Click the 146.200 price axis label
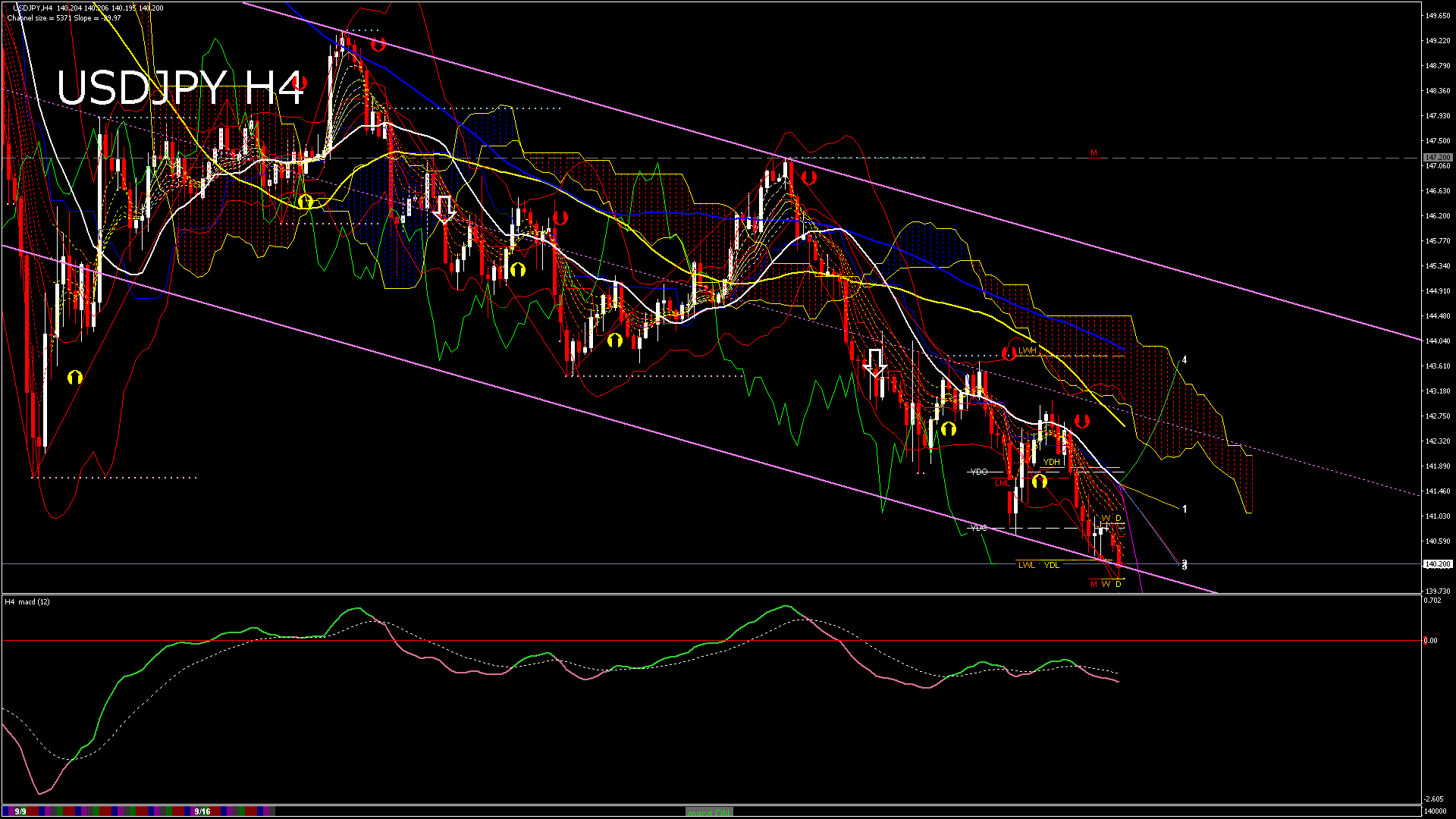Viewport: 1456px width, 819px height. (x=1439, y=216)
